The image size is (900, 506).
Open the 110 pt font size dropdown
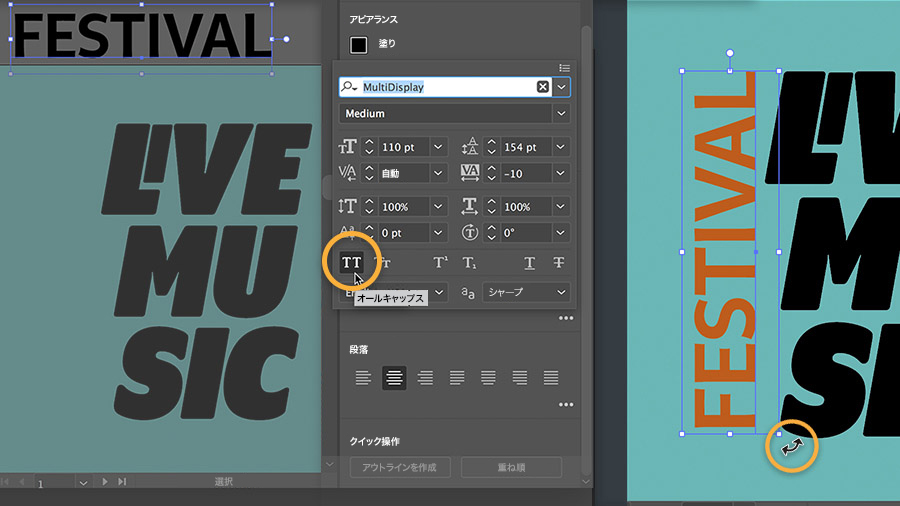click(x=439, y=147)
